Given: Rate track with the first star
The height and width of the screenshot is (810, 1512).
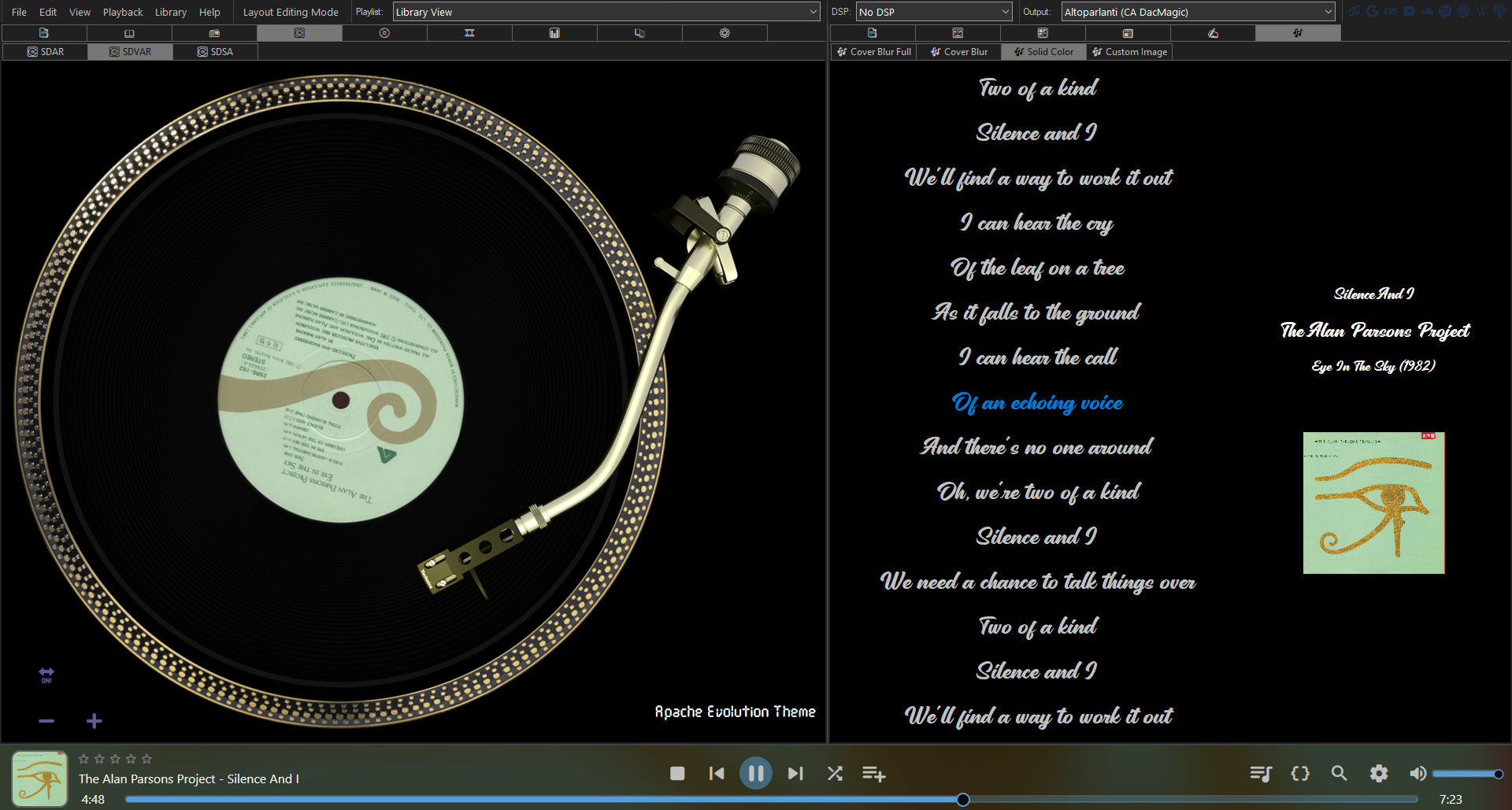Looking at the screenshot, I should [83, 759].
